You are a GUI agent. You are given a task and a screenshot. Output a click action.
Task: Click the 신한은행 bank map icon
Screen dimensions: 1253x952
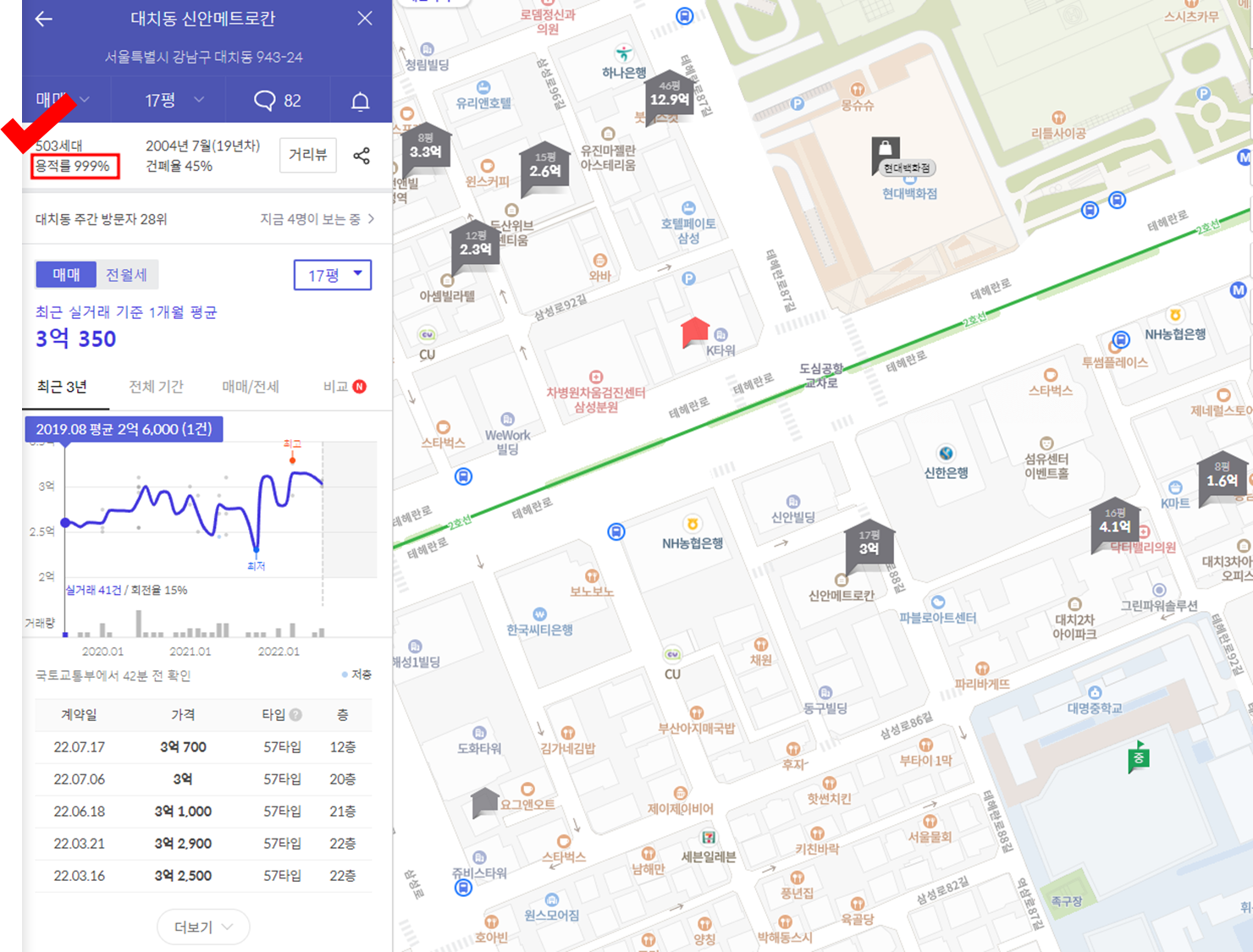946,453
